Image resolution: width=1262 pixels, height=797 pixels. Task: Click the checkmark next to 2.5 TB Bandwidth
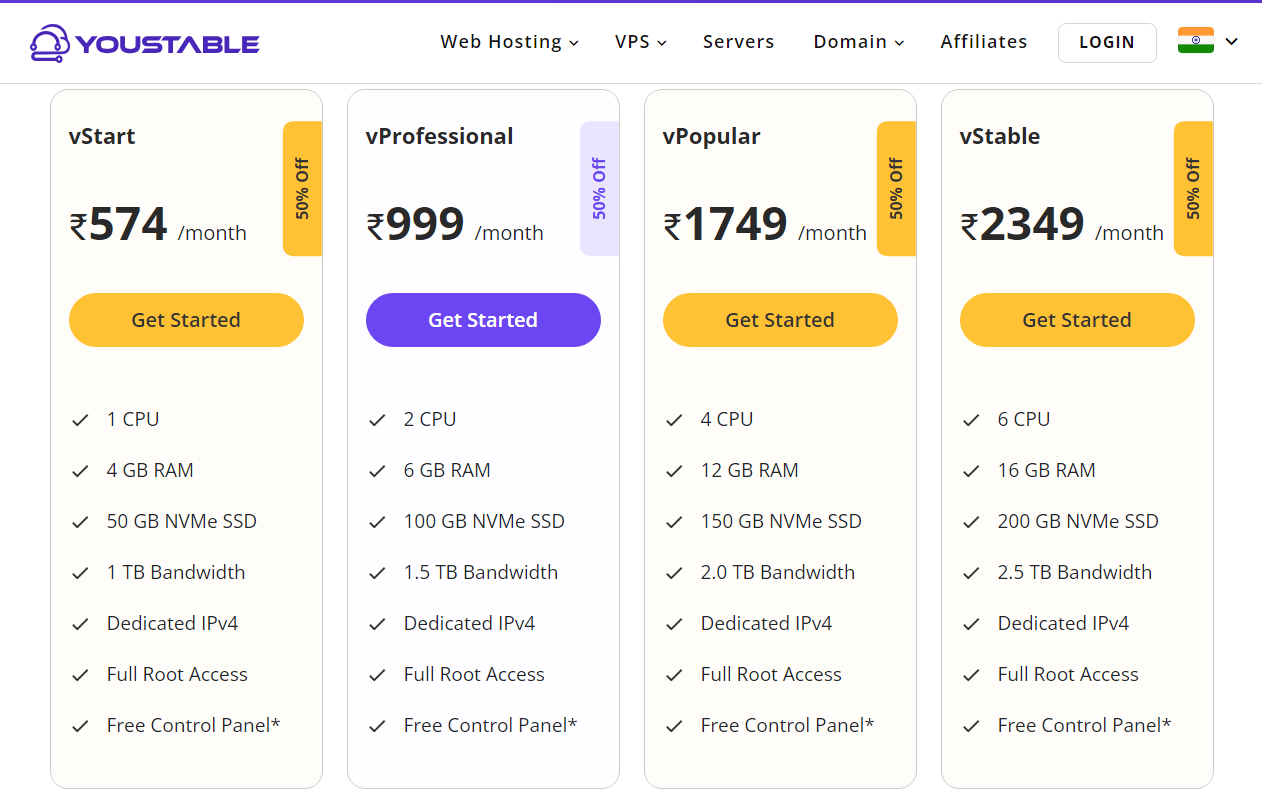971,573
